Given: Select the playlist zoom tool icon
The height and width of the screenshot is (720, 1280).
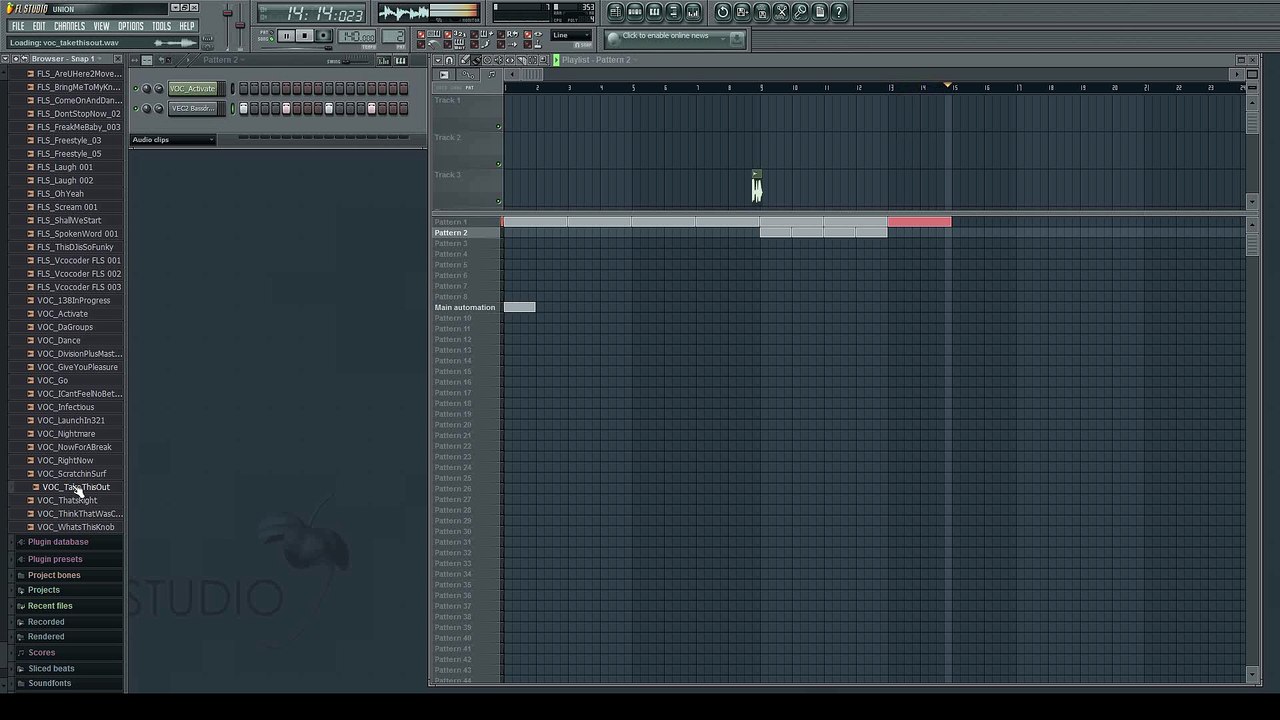Looking at the screenshot, I should click(543, 60).
